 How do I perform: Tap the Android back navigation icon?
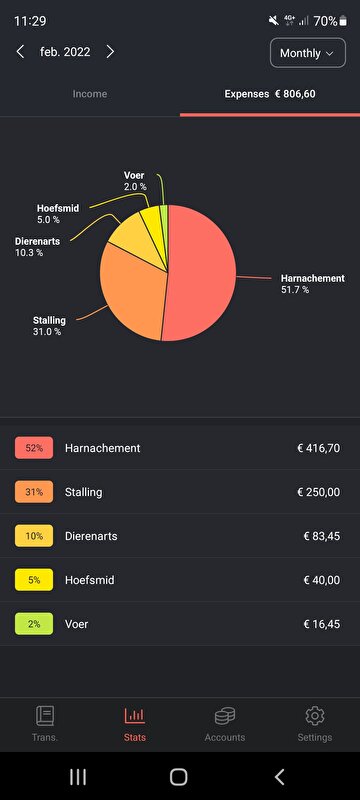[x=279, y=777]
